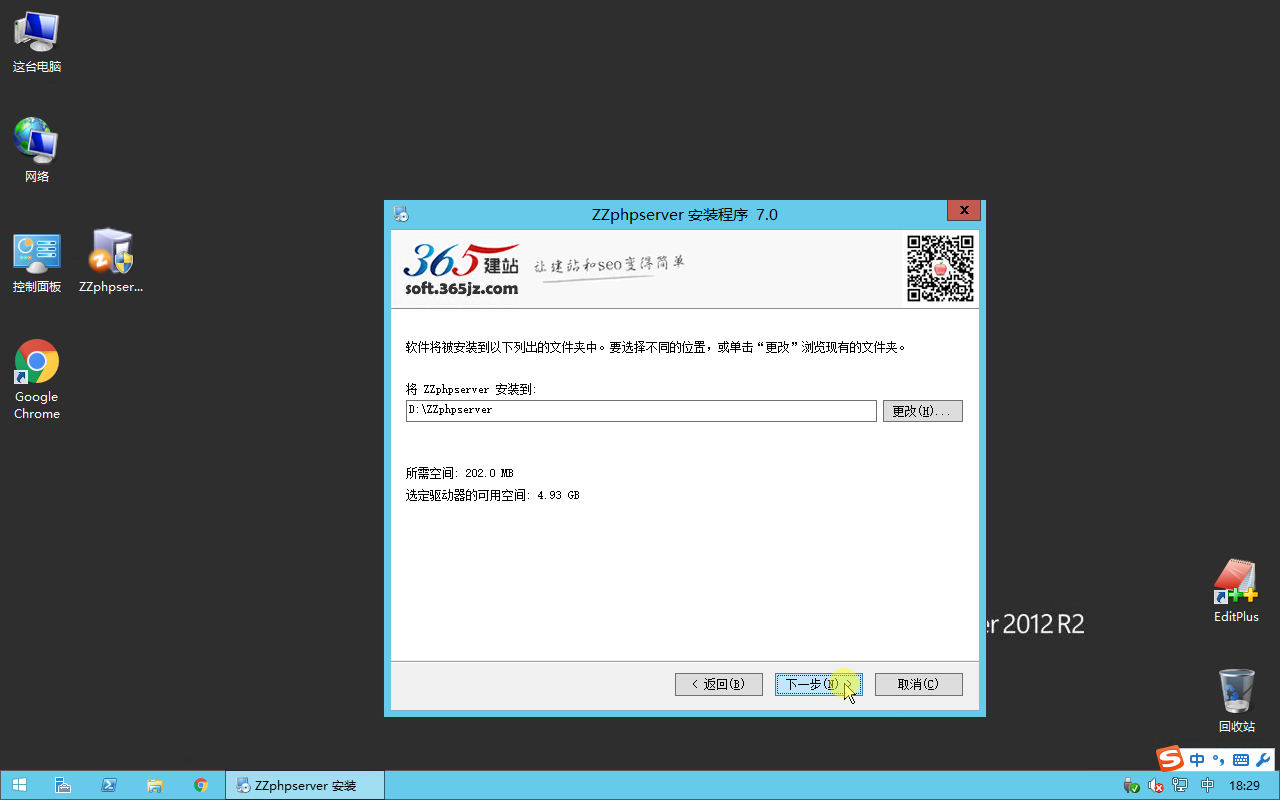
Task: Launch PowerShell from the taskbar
Action: [x=109, y=785]
